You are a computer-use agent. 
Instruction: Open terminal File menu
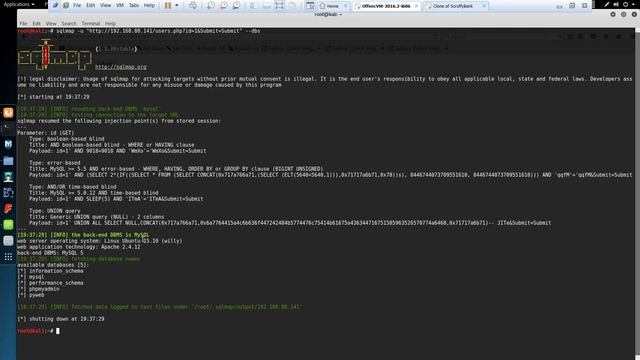coord(23,24)
